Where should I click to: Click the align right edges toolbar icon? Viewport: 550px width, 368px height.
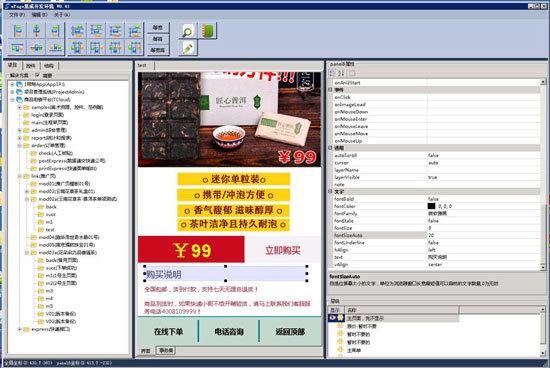(x=55, y=31)
